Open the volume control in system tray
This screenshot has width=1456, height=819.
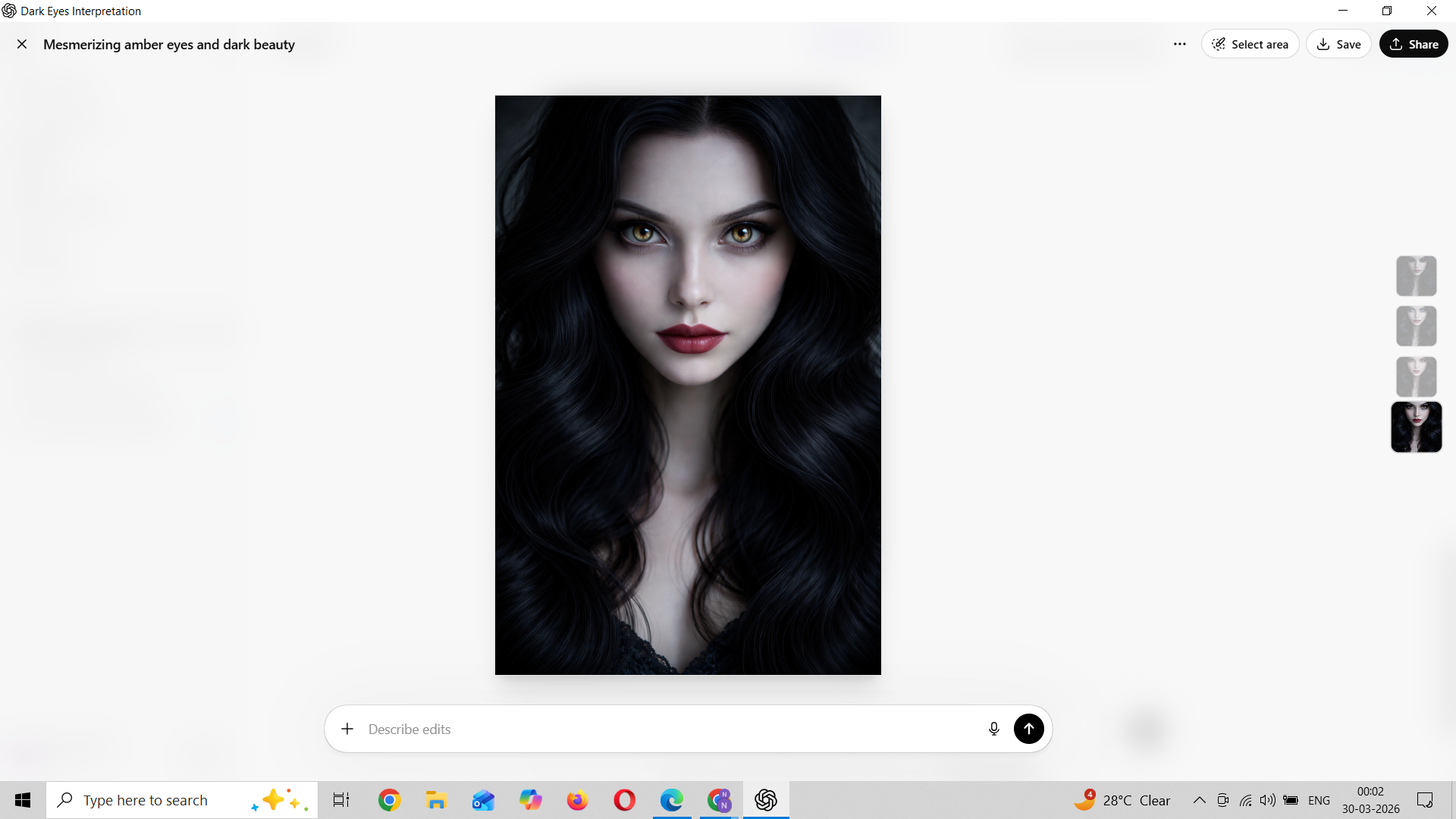pyautogui.click(x=1267, y=800)
